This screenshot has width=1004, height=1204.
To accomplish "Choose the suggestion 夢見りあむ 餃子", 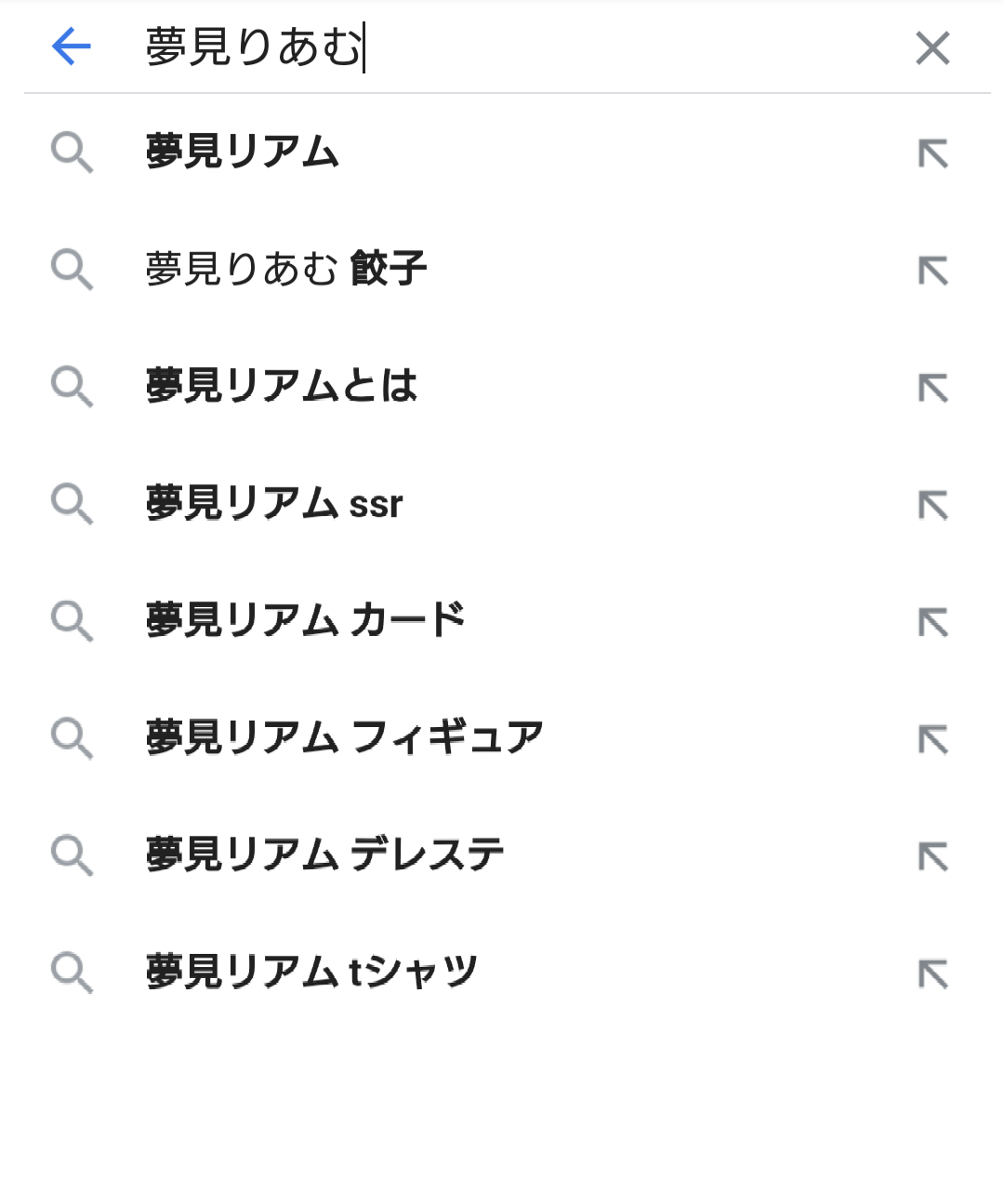I will (286, 270).
